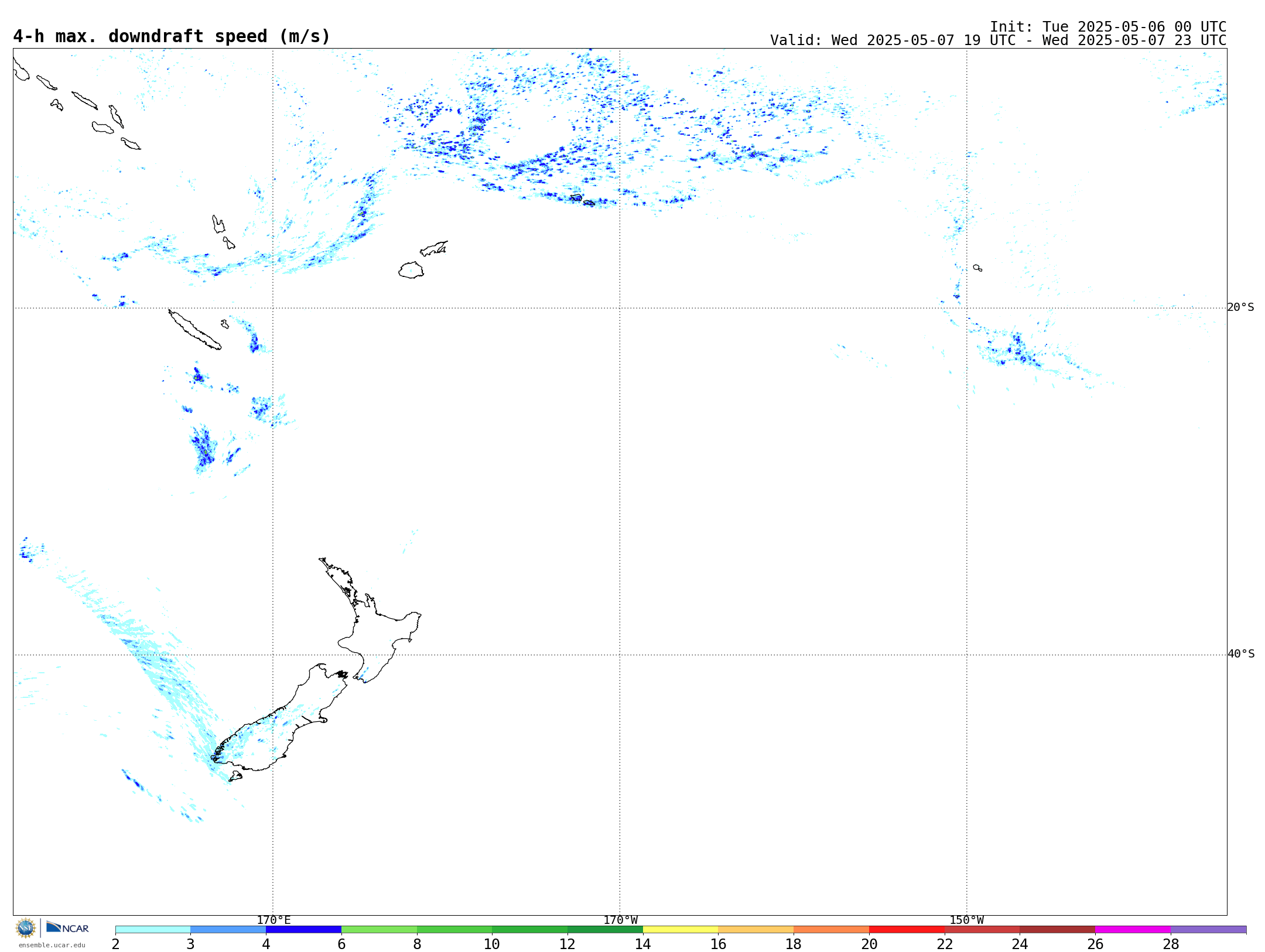Viewport: 1265px width, 952px height.
Task: Click the '170°W' longitude label
Action: coord(620,920)
